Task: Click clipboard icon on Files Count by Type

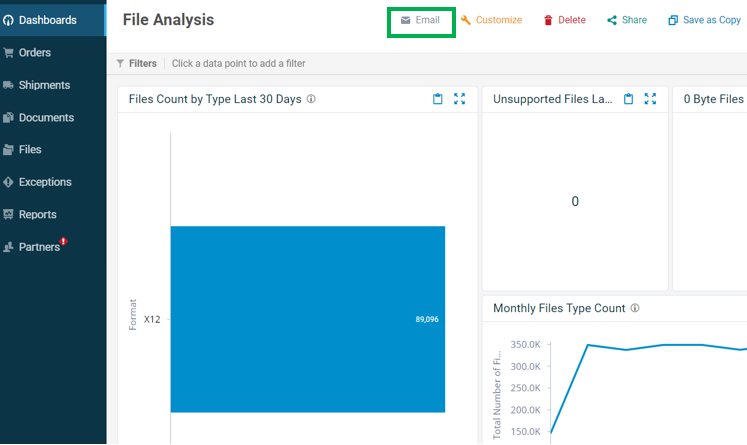Action: pos(437,99)
